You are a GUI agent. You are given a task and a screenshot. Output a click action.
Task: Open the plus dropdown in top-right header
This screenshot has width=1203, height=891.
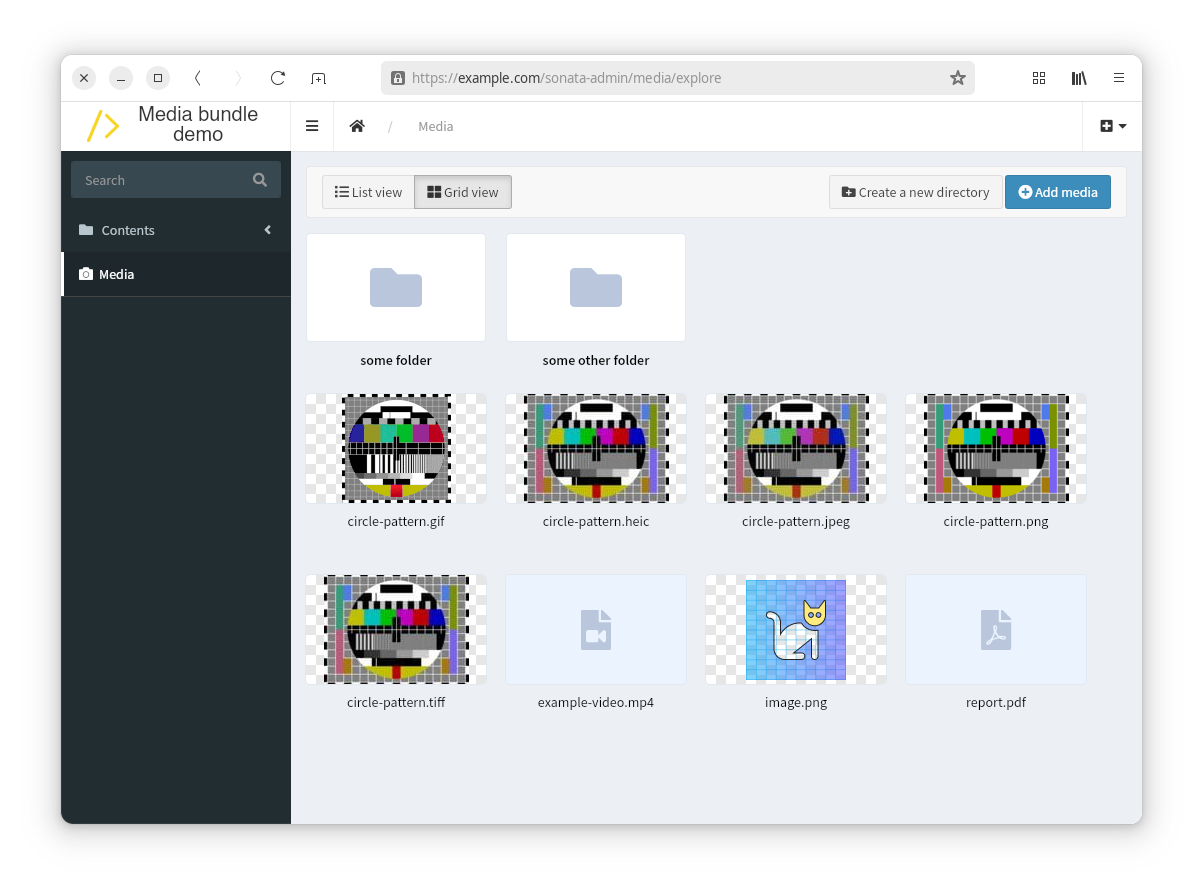click(x=1112, y=126)
